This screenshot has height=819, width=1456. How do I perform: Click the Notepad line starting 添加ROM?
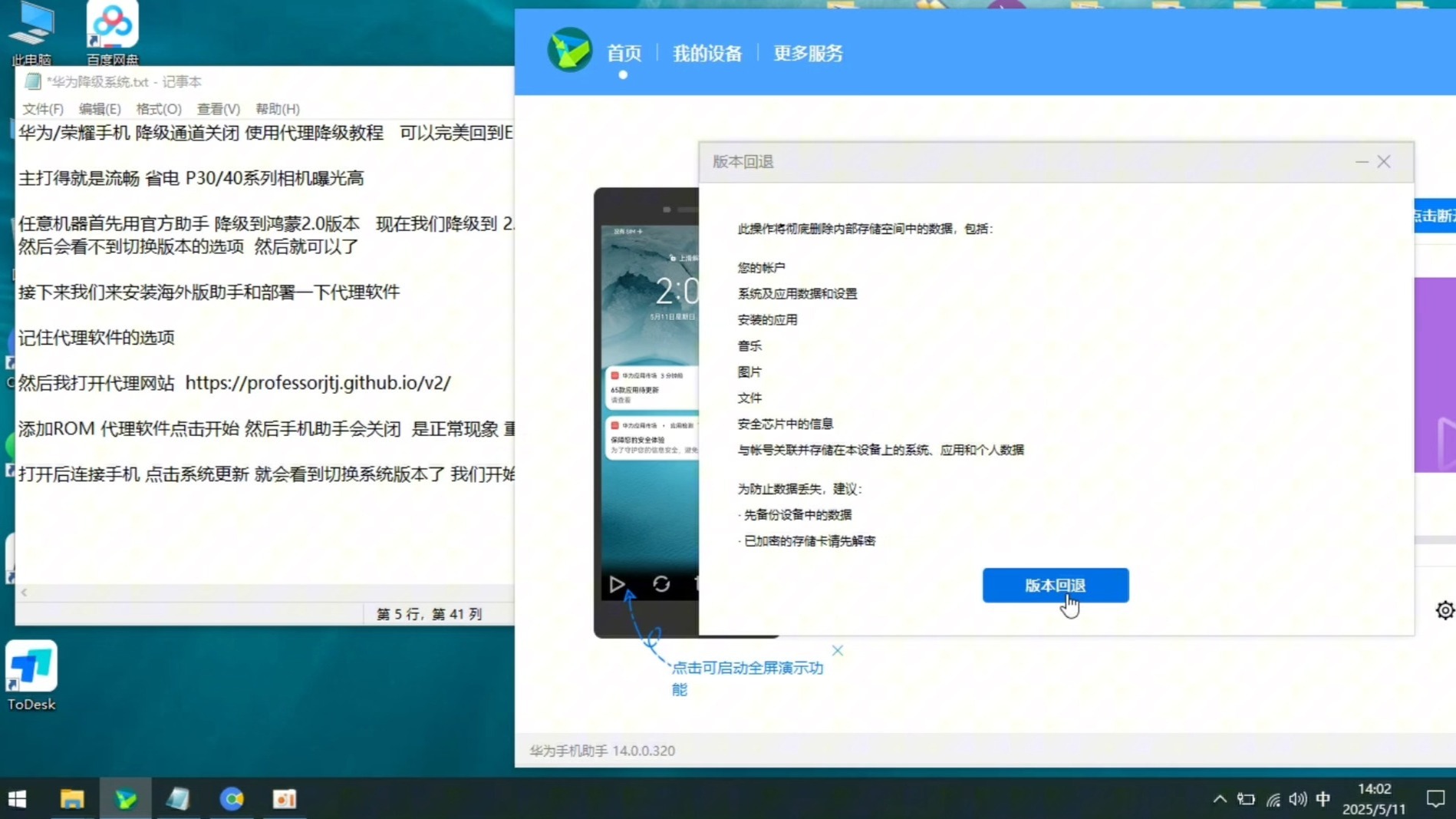coord(266,429)
